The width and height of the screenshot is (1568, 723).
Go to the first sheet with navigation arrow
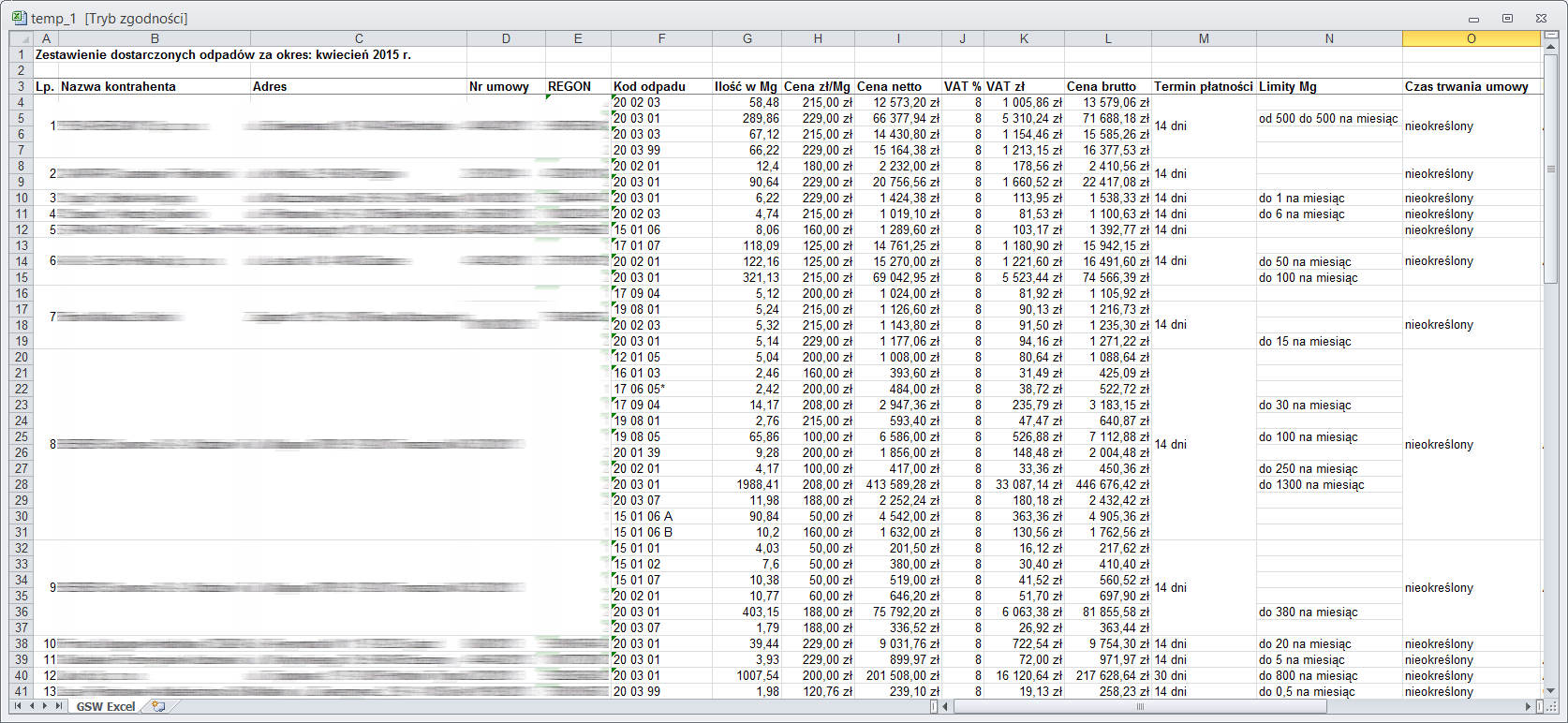(18, 706)
